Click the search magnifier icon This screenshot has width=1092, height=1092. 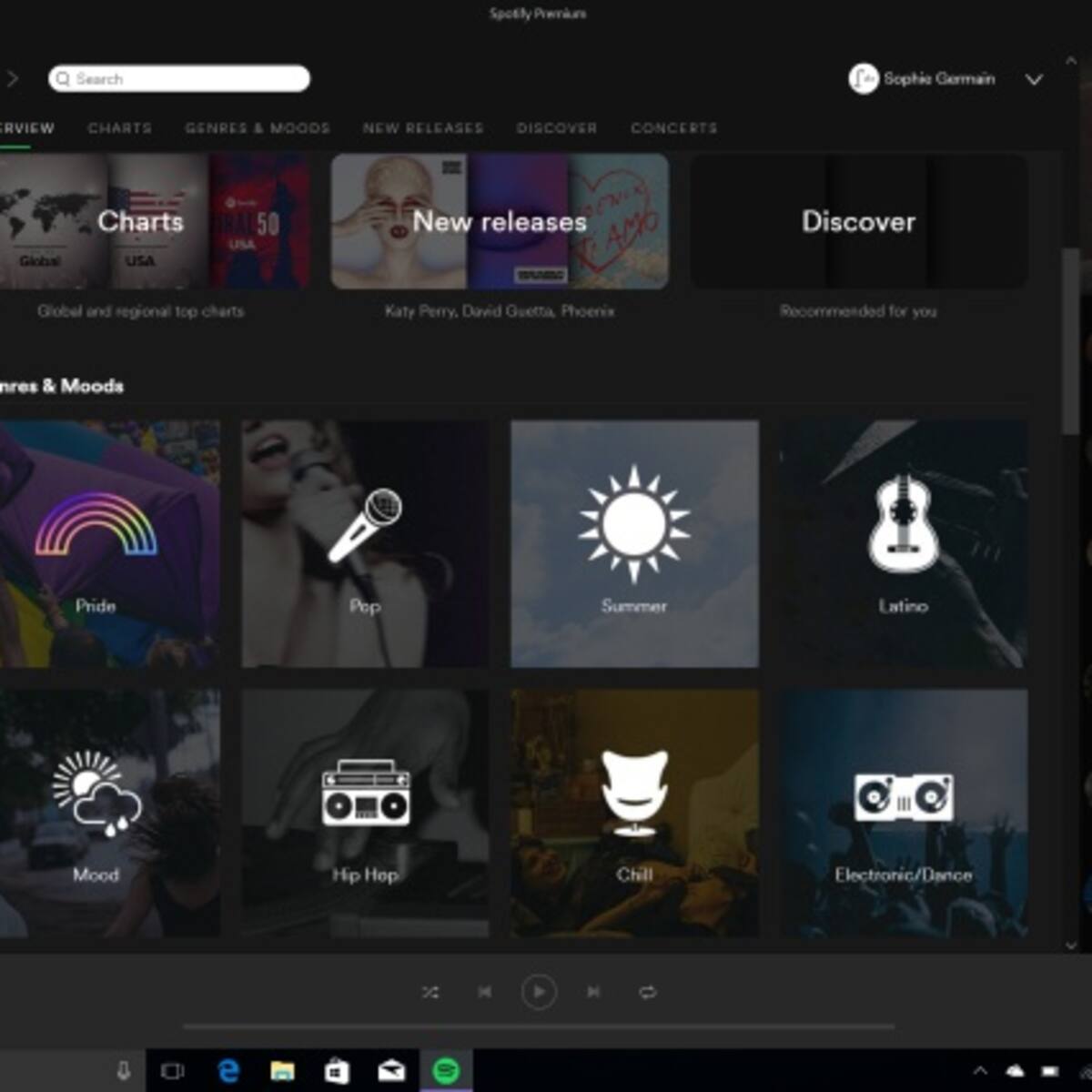click(63, 79)
